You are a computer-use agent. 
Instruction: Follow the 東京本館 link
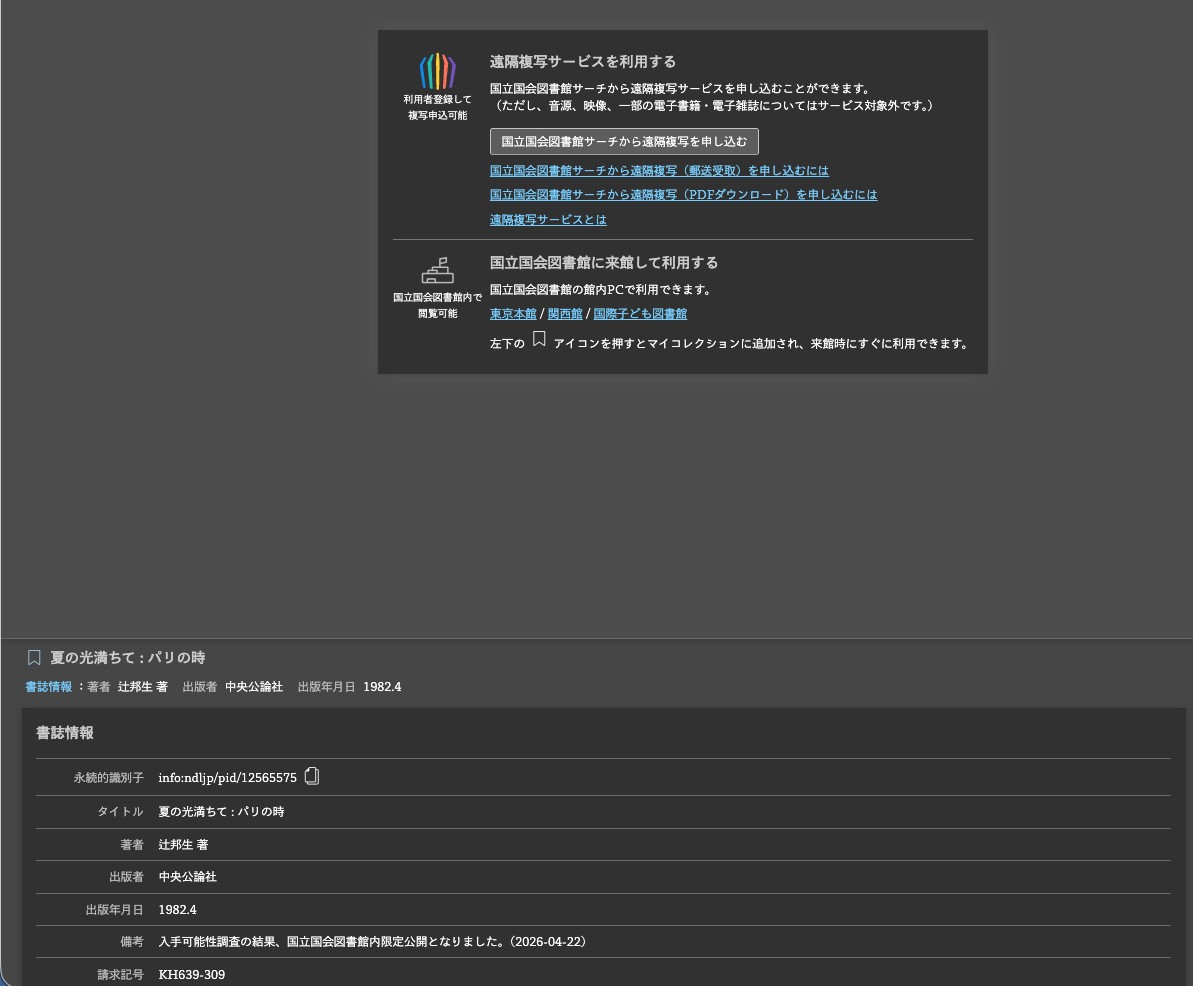pyautogui.click(x=513, y=314)
